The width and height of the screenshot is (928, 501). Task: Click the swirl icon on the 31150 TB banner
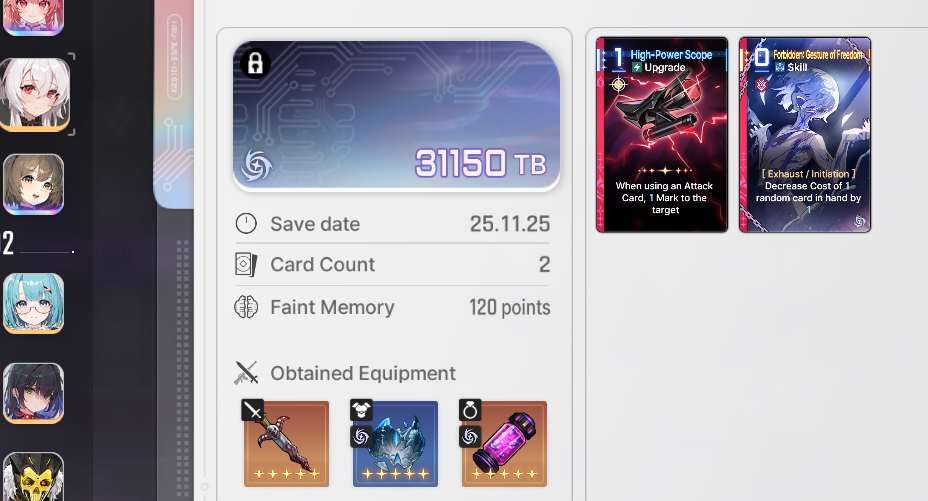(256, 165)
